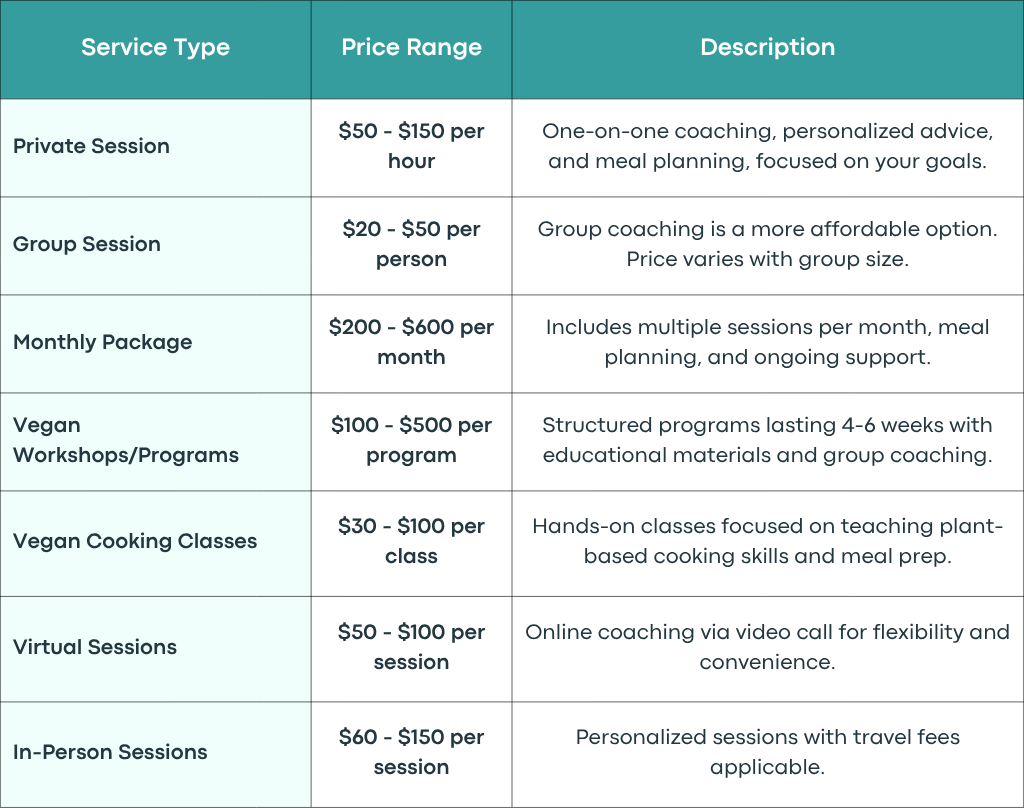Click the online coaching via video call description
Image resolution: width=1024 pixels, height=808 pixels.
tap(767, 647)
